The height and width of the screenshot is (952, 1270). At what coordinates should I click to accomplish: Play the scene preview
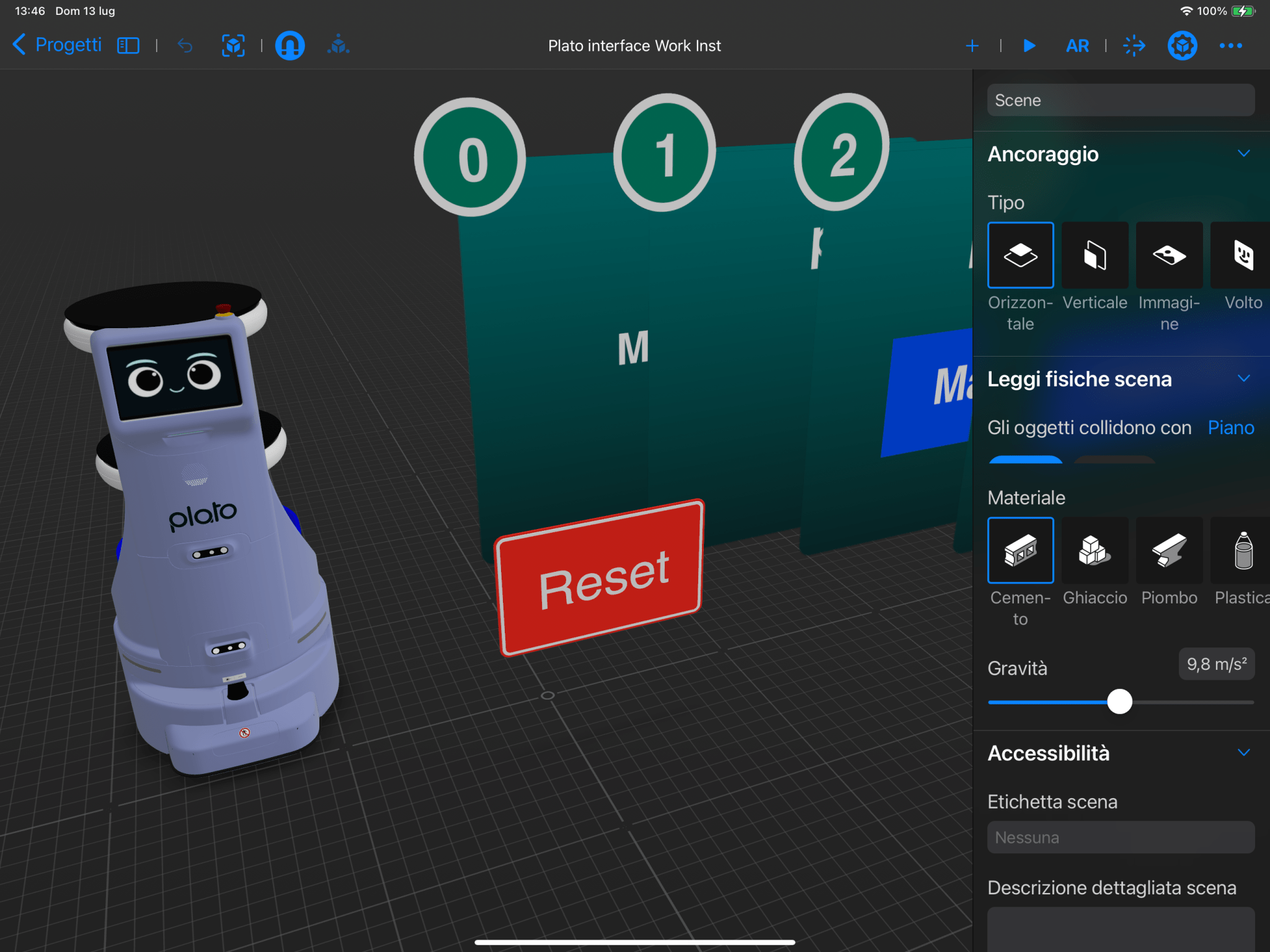click(x=1029, y=46)
